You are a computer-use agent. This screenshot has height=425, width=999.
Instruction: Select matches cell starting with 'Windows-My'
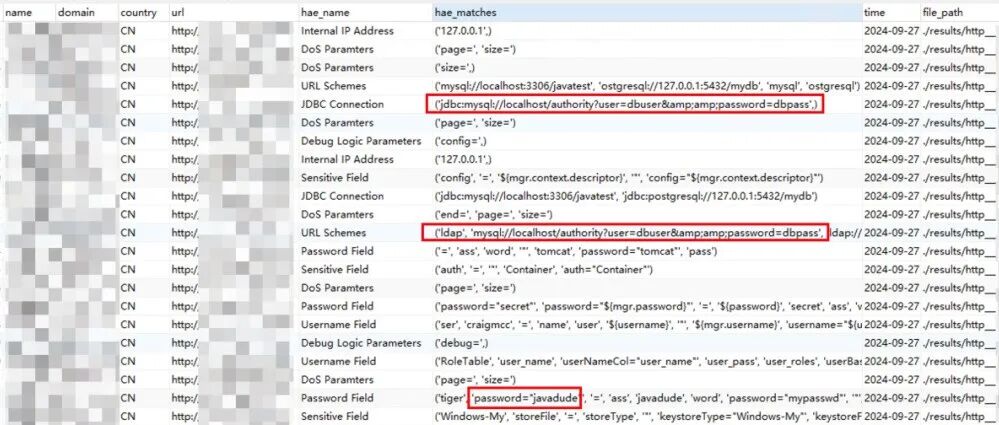[x=647, y=416]
